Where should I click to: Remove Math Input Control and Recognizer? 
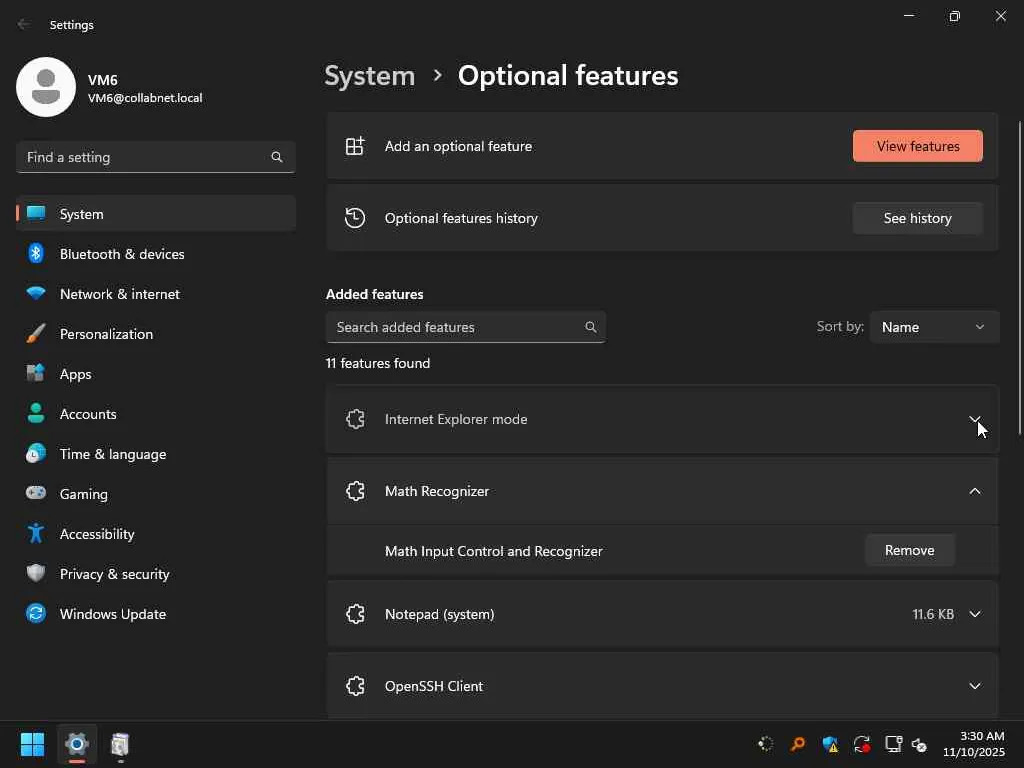909,551
